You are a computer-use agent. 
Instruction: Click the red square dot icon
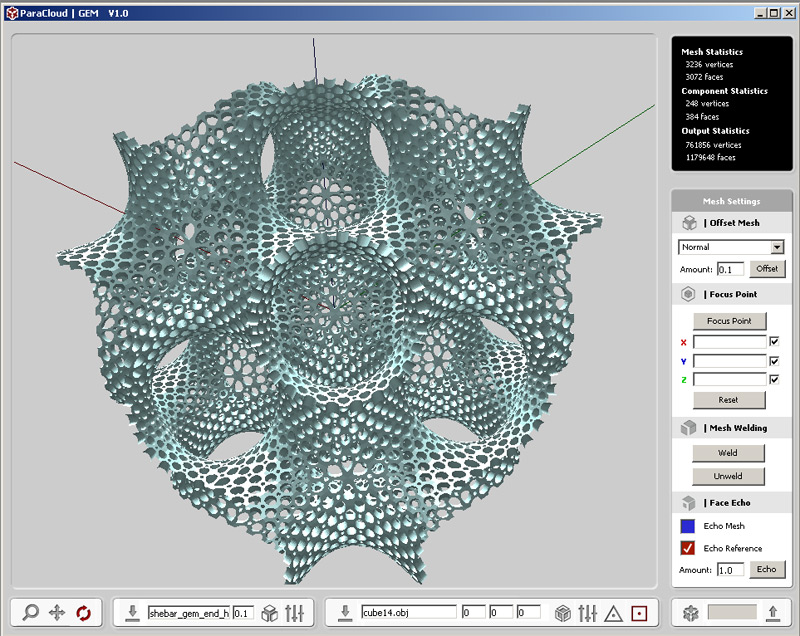(x=640, y=612)
